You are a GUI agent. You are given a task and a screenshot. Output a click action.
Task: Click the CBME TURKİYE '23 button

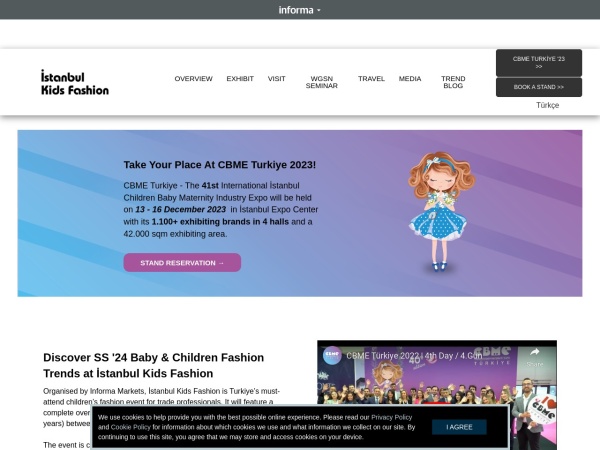(x=539, y=63)
